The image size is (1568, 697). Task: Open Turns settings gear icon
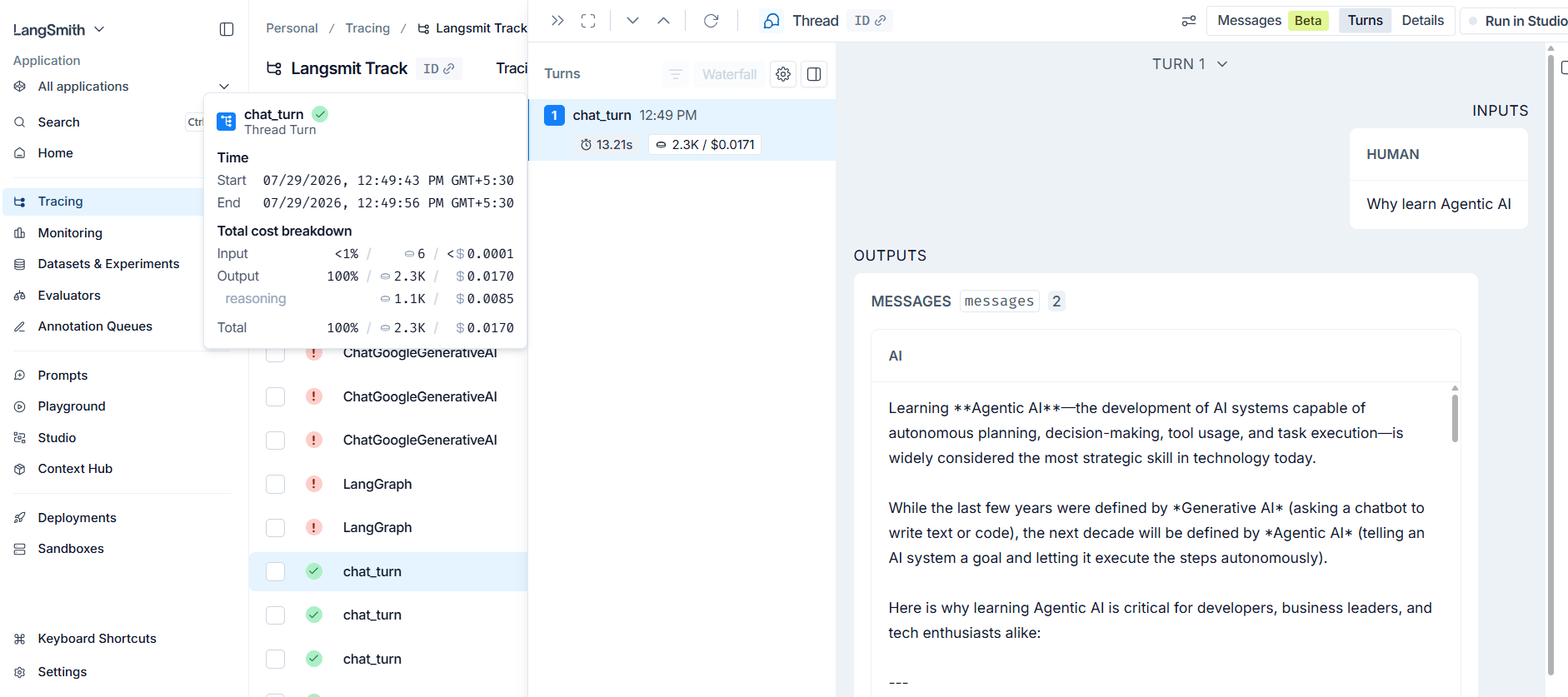point(783,74)
